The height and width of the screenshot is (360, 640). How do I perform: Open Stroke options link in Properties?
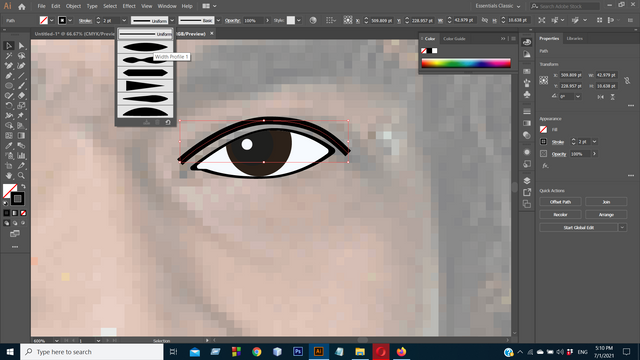tap(558, 142)
